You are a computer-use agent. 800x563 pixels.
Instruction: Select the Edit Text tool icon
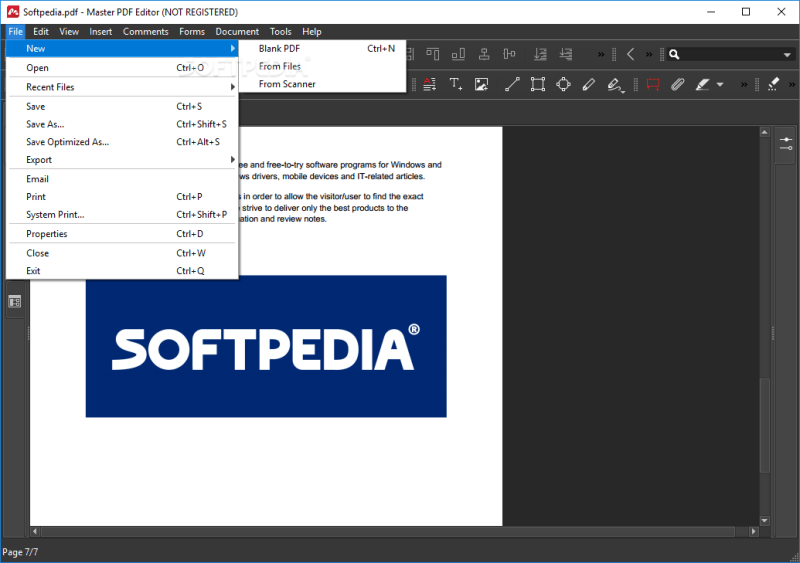click(430, 84)
